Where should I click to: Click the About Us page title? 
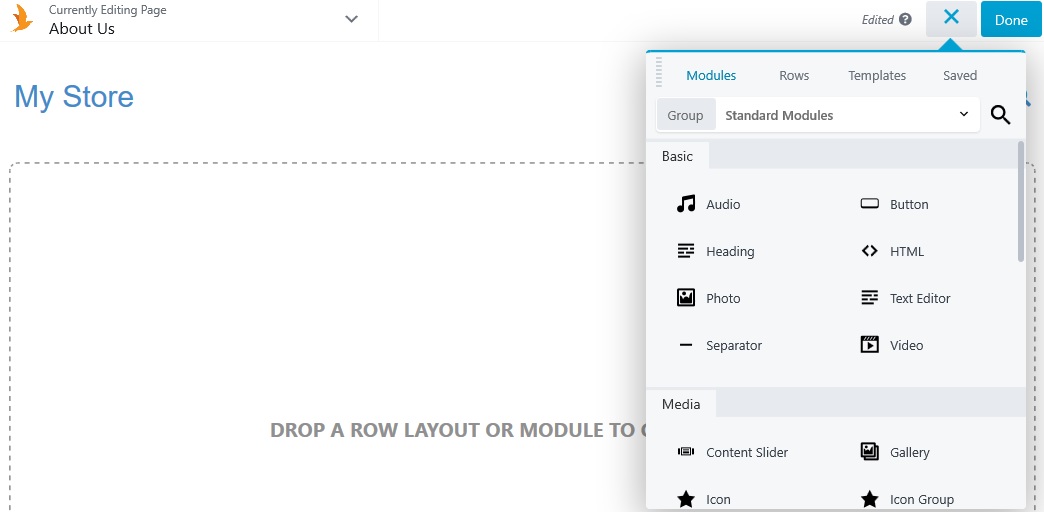(x=82, y=29)
